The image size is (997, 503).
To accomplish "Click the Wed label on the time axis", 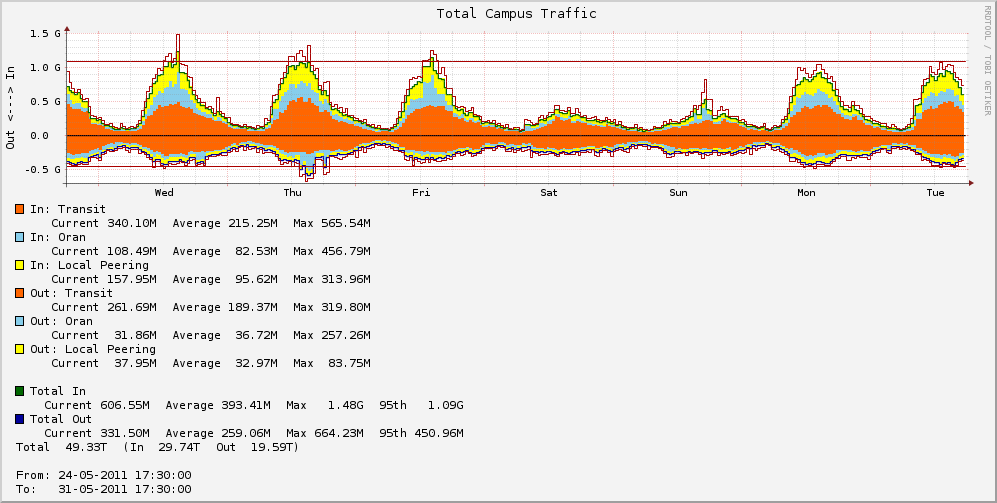I will pyautogui.click(x=164, y=192).
